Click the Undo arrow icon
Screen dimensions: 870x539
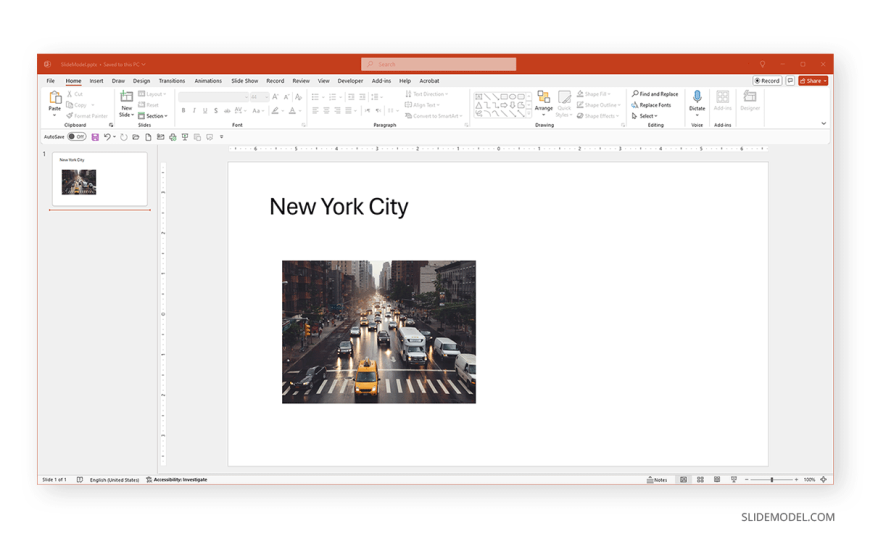[x=107, y=137]
